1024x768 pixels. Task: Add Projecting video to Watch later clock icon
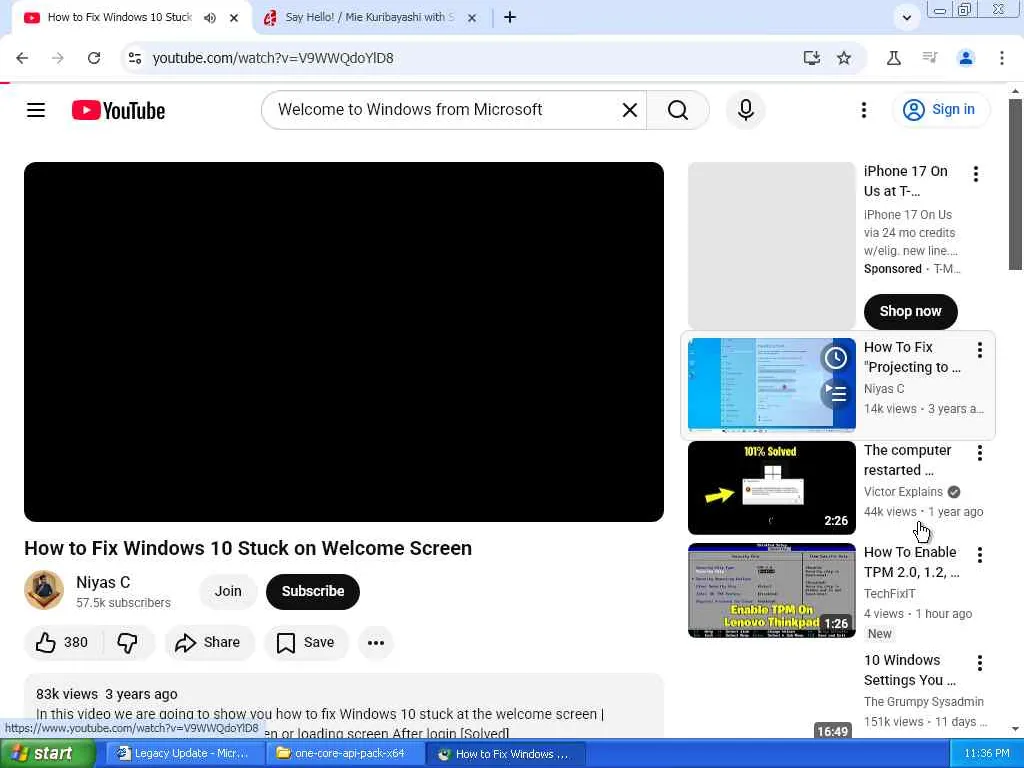835,358
